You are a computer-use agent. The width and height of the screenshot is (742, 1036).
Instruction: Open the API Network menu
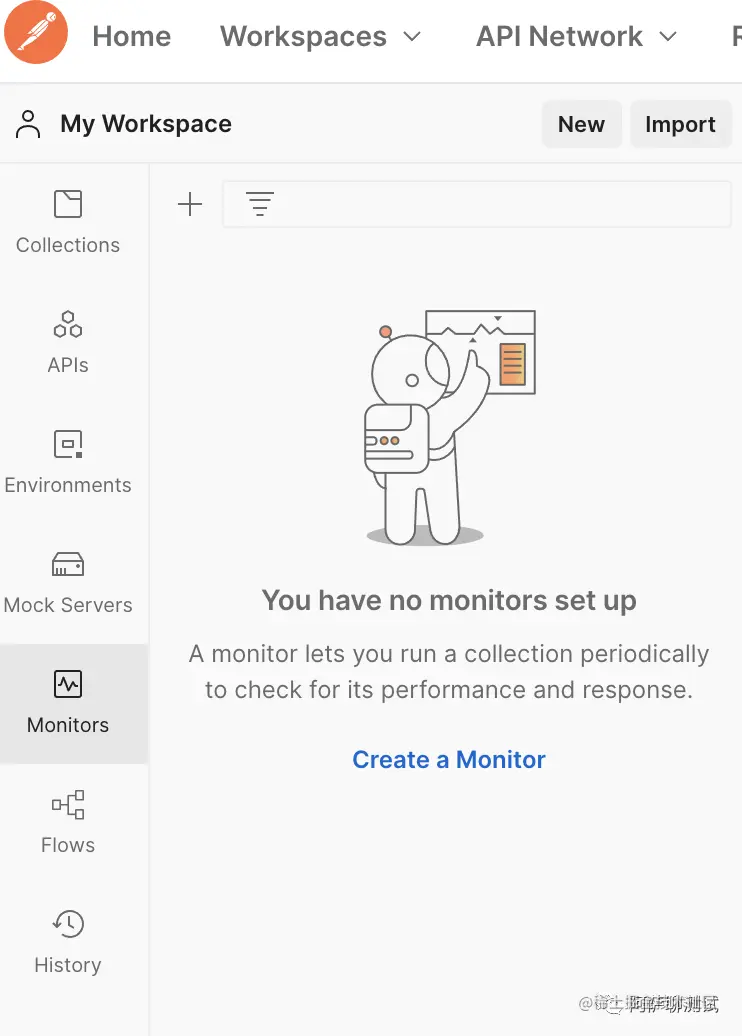[x=559, y=36]
